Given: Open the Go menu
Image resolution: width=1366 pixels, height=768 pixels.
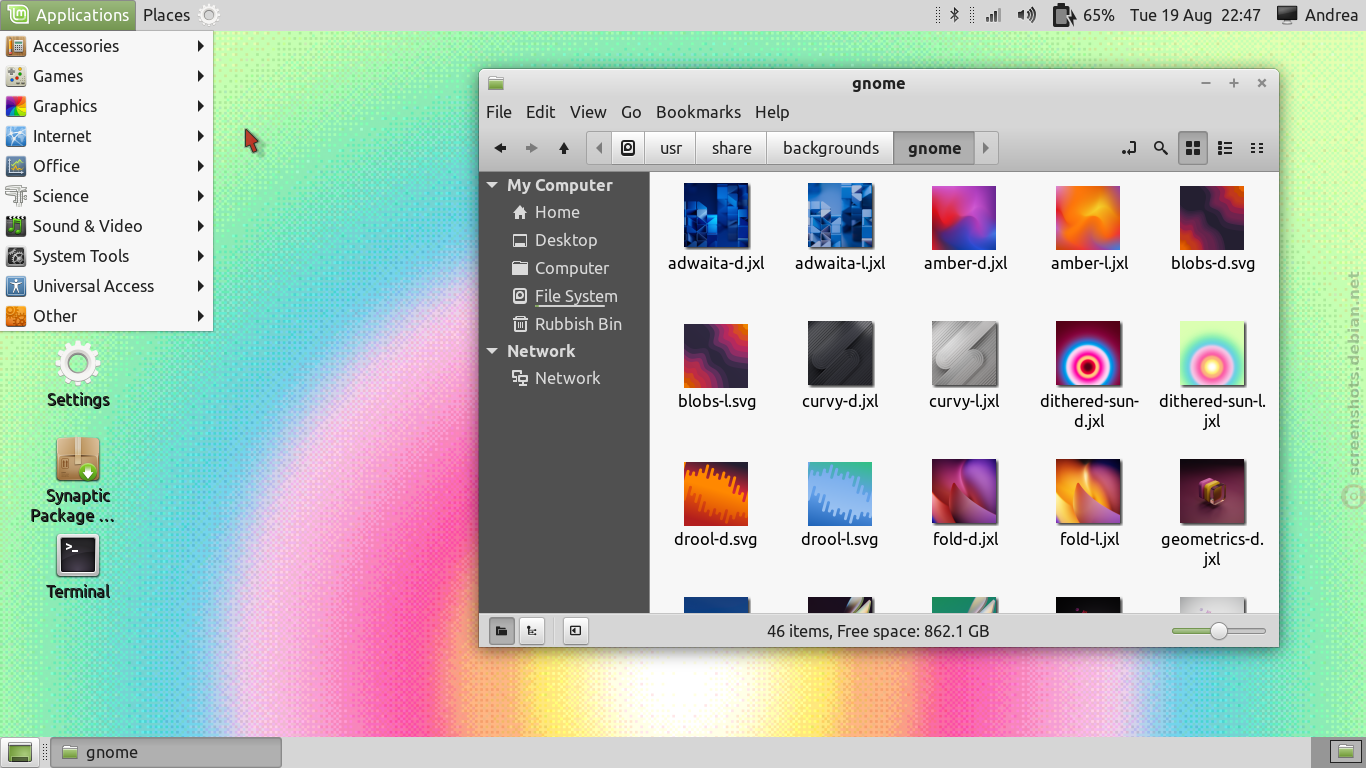Looking at the screenshot, I should [x=631, y=112].
